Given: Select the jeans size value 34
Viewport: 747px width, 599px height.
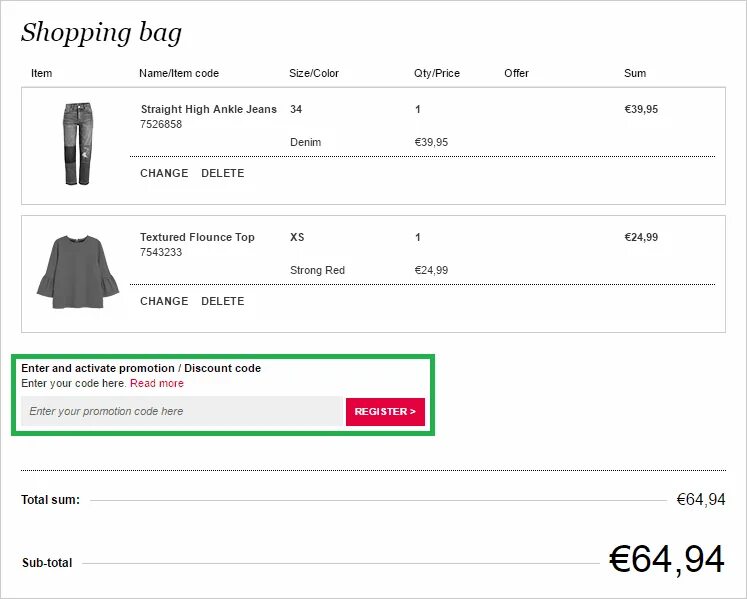Looking at the screenshot, I should [x=296, y=109].
